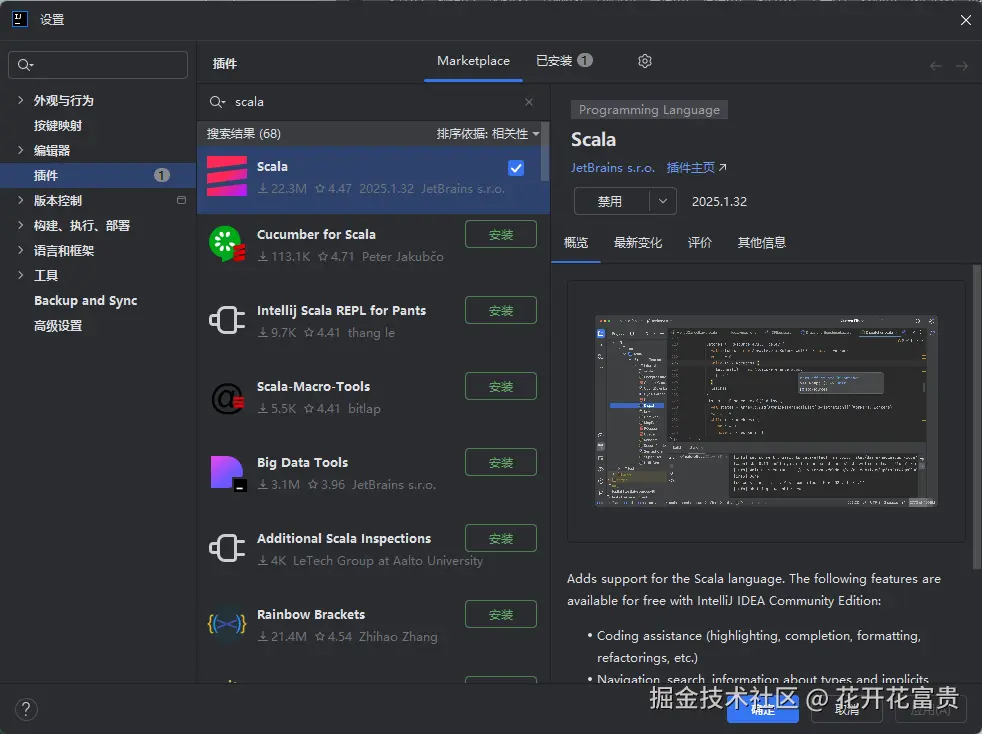Screen dimensions: 982x734
Task: Click the Scala-Macro-Tools plugin icon
Action: (x=227, y=398)
